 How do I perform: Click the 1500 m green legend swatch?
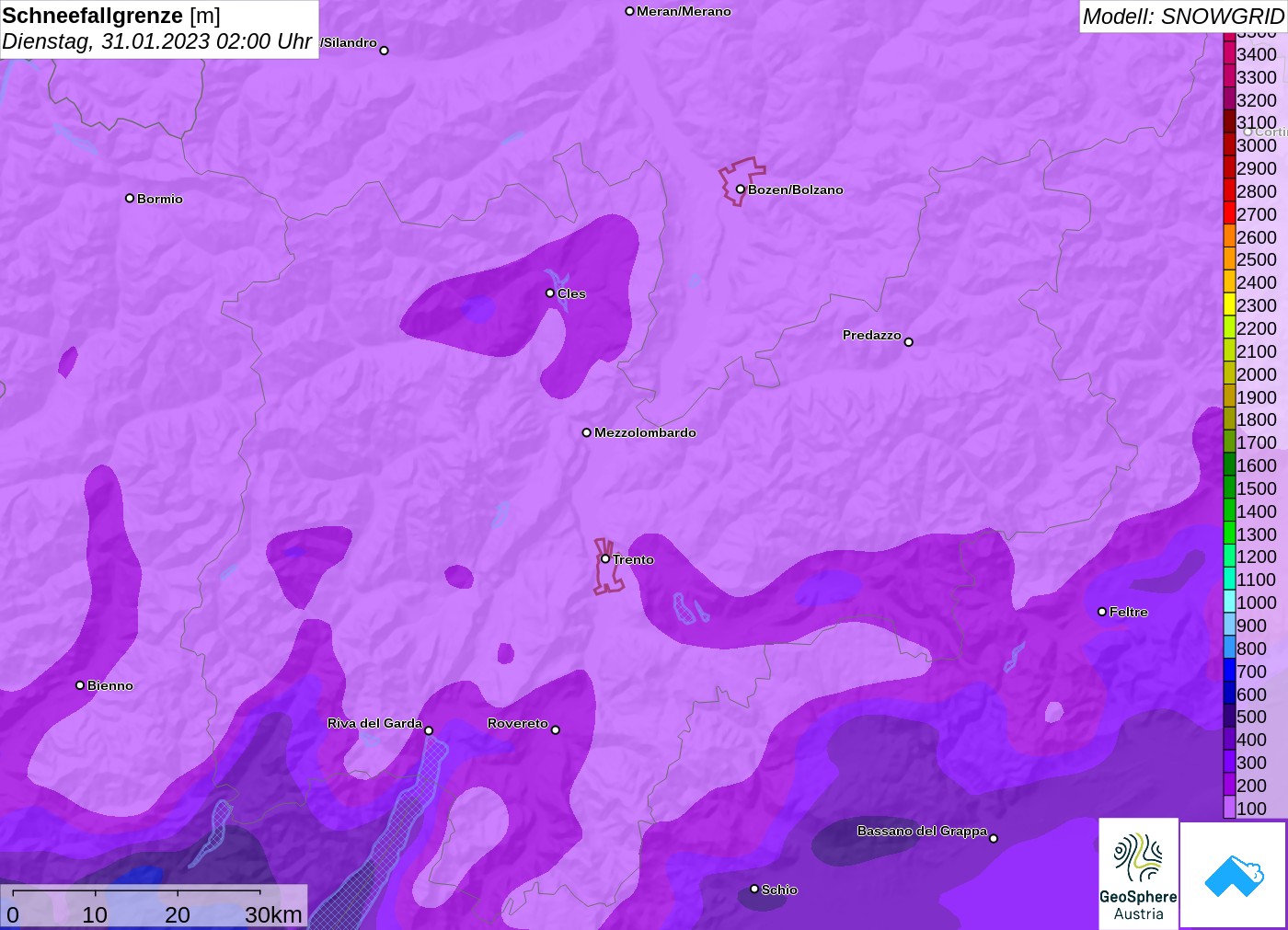click(x=1229, y=488)
